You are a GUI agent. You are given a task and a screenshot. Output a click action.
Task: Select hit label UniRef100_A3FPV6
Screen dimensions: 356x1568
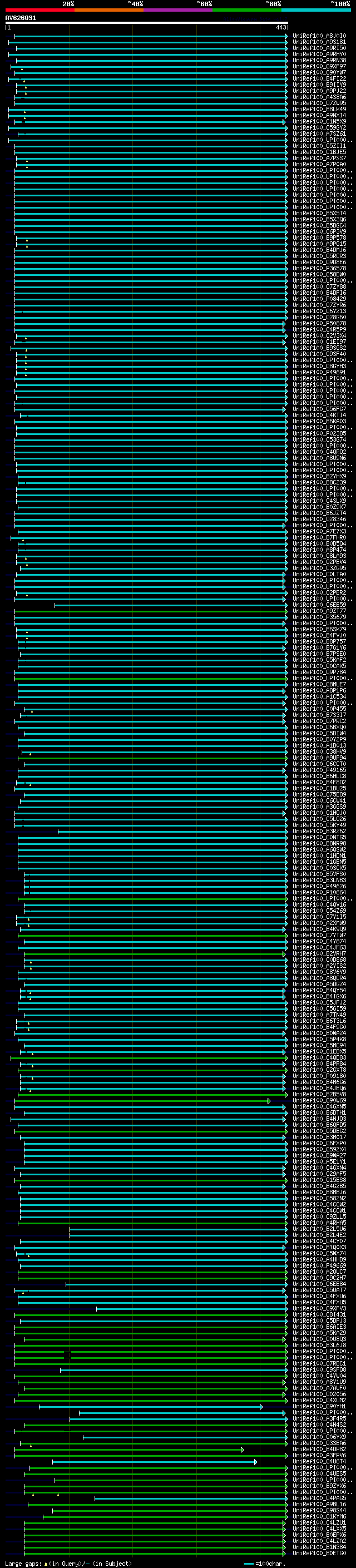click(319, 1456)
